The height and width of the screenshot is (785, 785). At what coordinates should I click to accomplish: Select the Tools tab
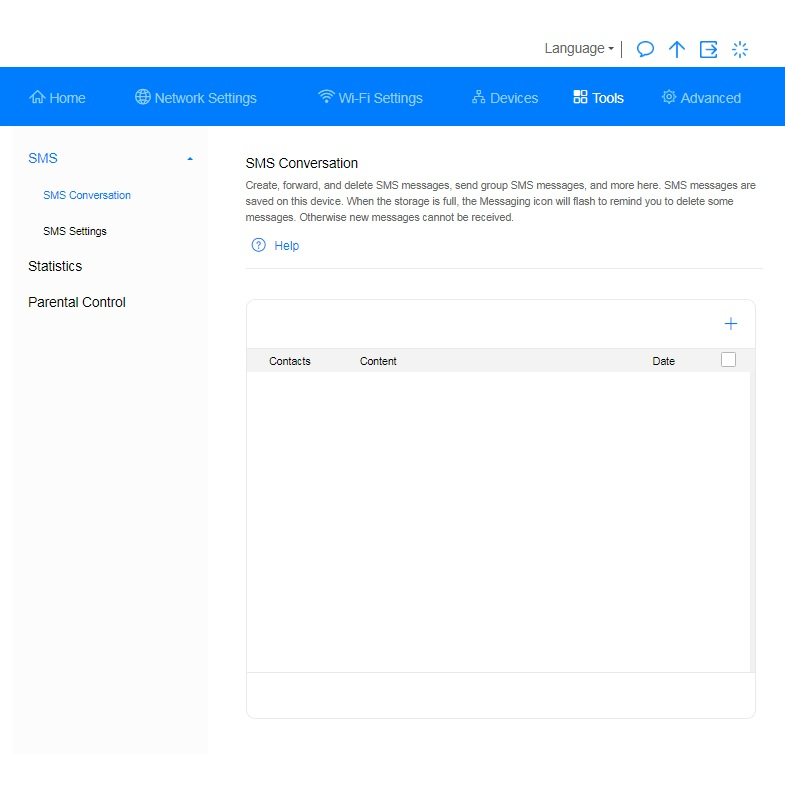pos(598,98)
